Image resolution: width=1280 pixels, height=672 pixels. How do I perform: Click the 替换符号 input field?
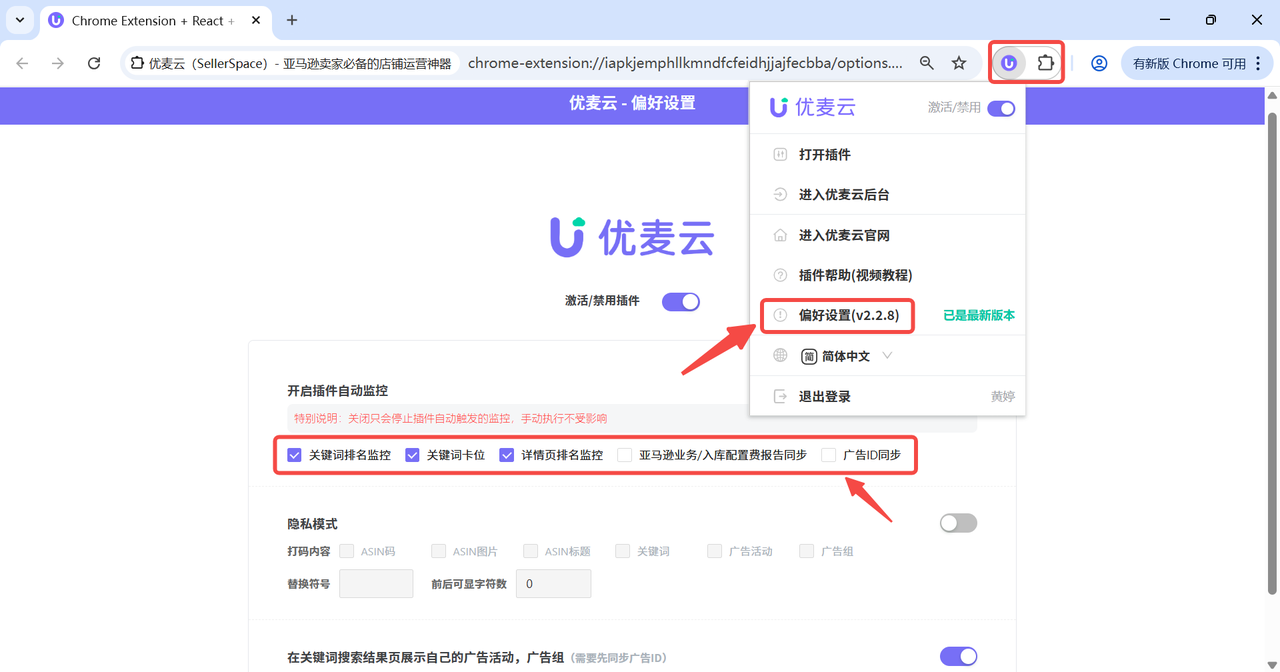pos(376,583)
